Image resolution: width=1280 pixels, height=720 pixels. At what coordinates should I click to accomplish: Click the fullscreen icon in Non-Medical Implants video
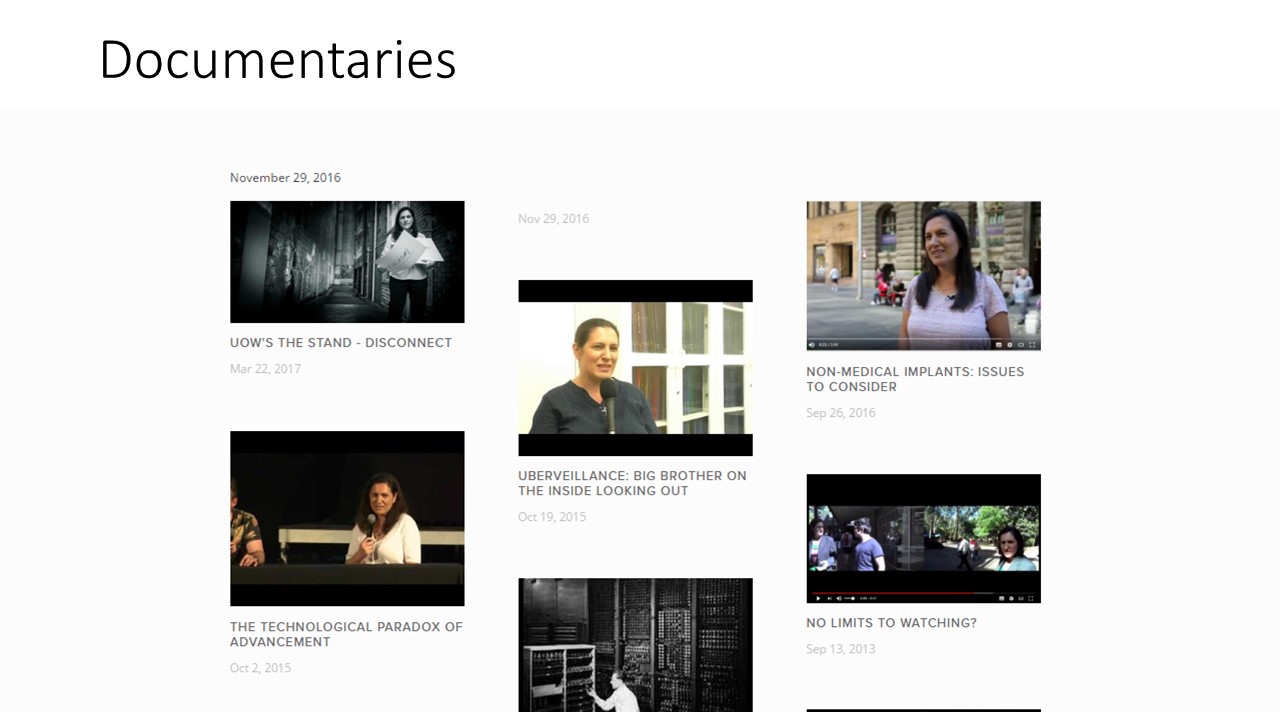(x=1032, y=345)
